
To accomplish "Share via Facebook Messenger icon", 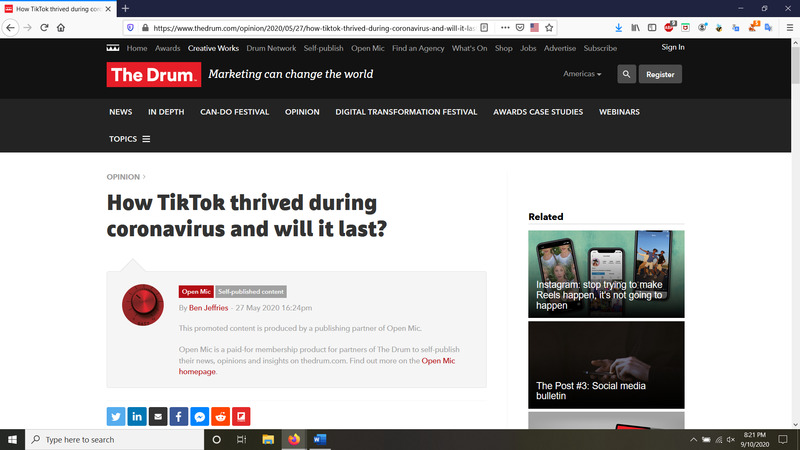I will pos(200,416).
